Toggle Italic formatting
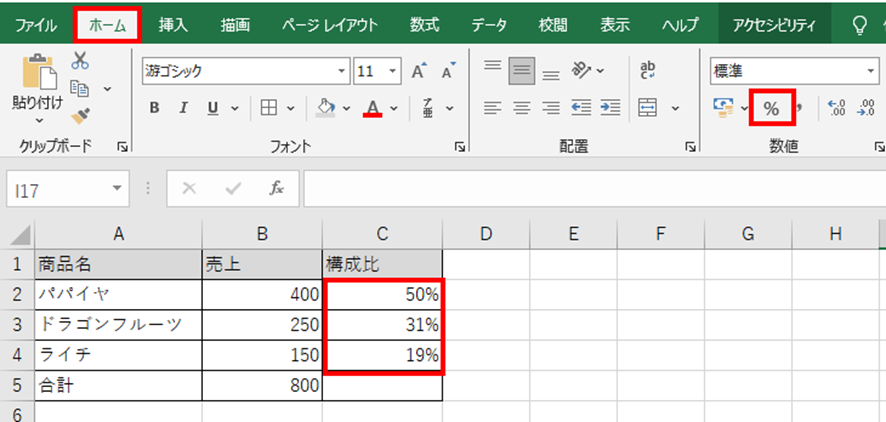The height and width of the screenshot is (422, 886). (x=183, y=108)
